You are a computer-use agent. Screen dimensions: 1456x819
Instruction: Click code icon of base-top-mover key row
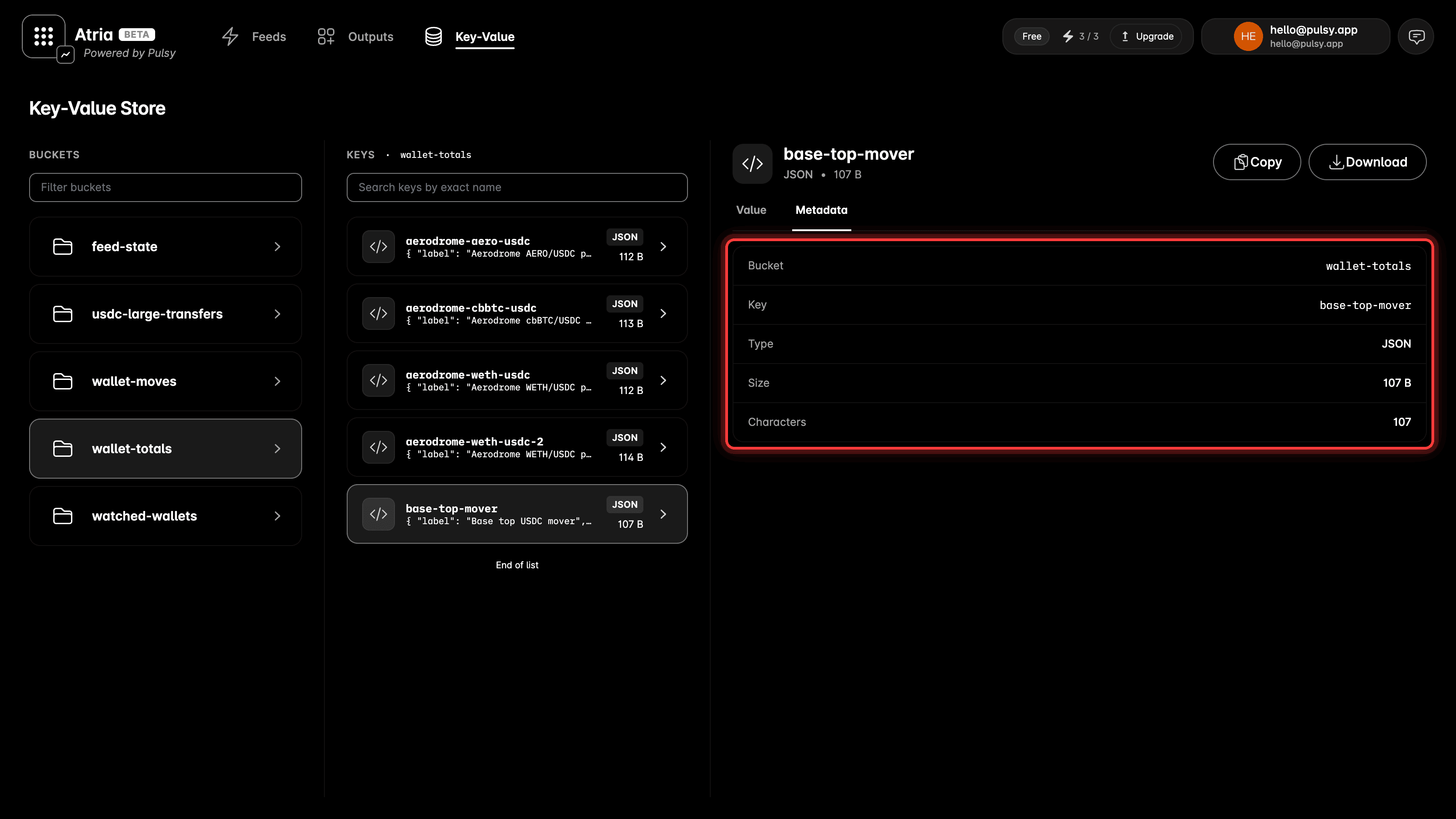(379, 514)
